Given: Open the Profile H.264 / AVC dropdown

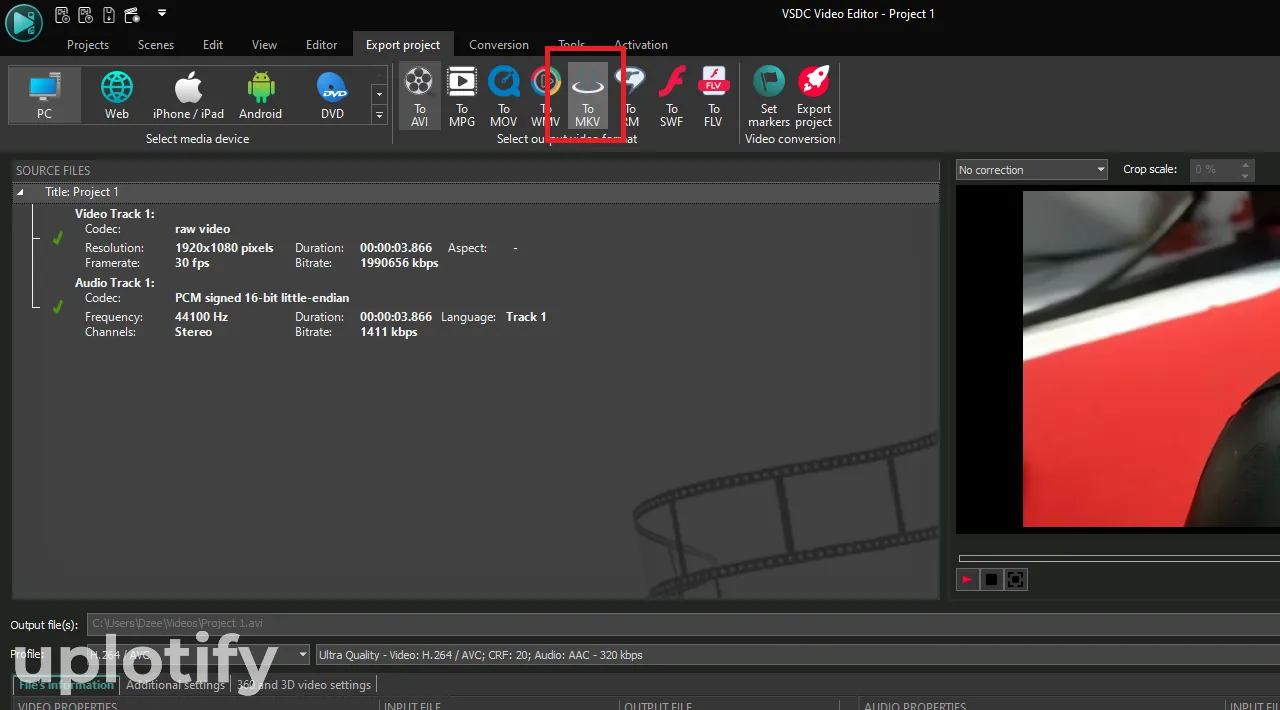Looking at the screenshot, I should point(197,655).
